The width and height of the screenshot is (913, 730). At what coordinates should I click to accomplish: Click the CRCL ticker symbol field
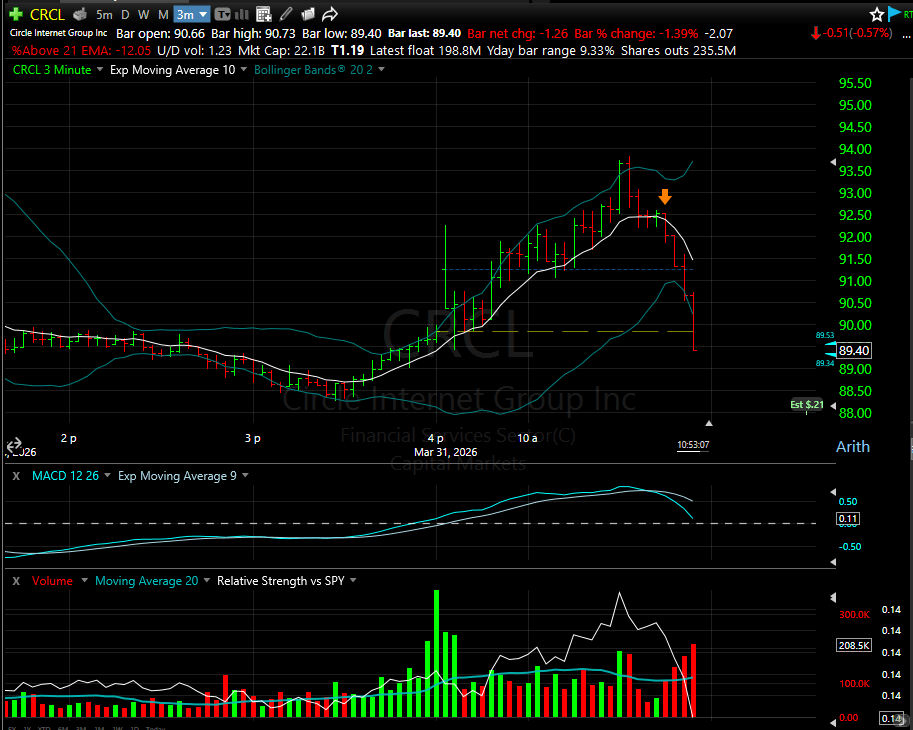(47, 14)
